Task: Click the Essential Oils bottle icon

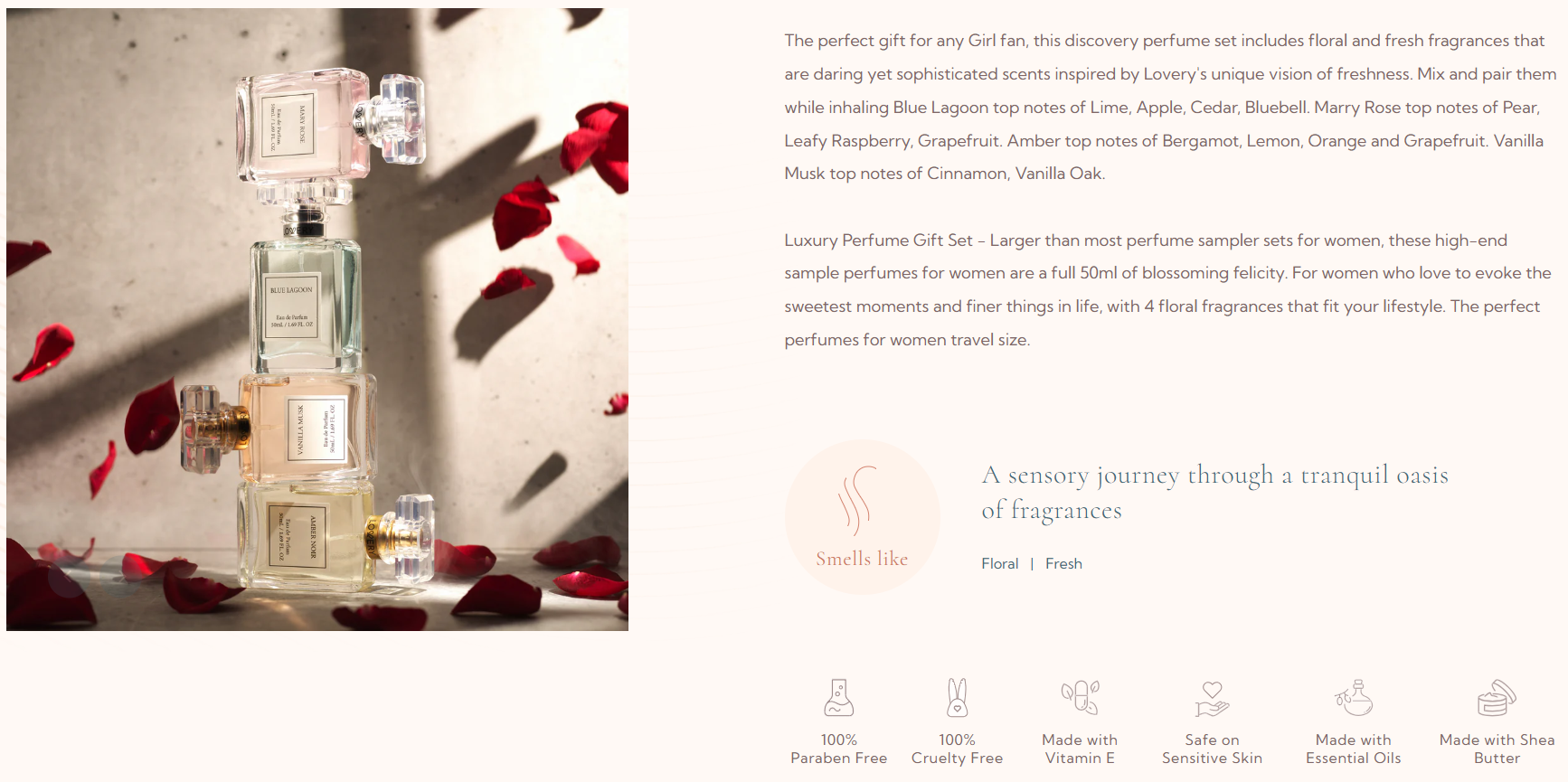Action: click(1354, 698)
